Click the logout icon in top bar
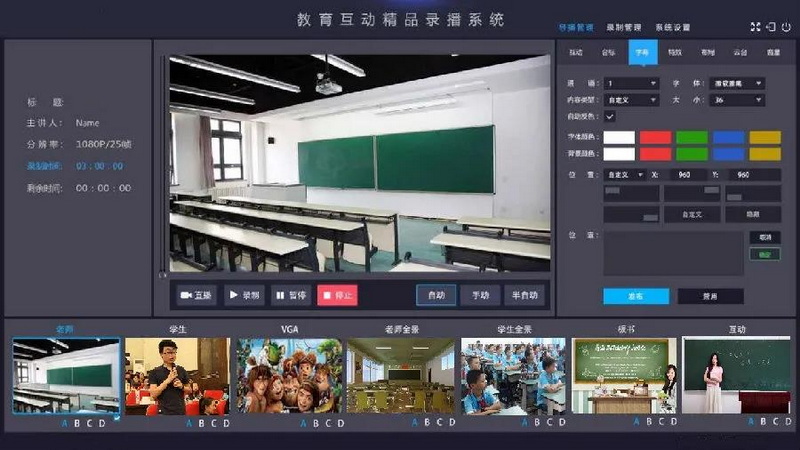 pyautogui.click(x=770, y=27)
